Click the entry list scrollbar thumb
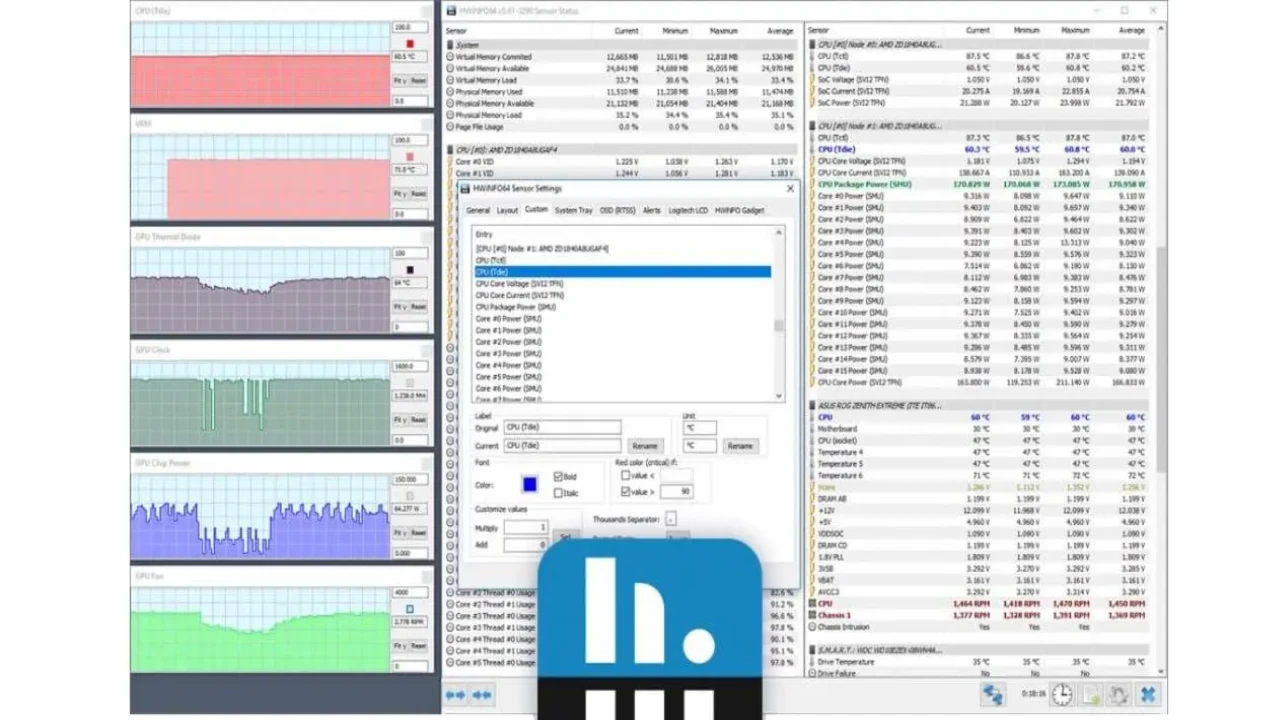The height and width of the screenshot is (720, 1280). (x=779, y=325)
